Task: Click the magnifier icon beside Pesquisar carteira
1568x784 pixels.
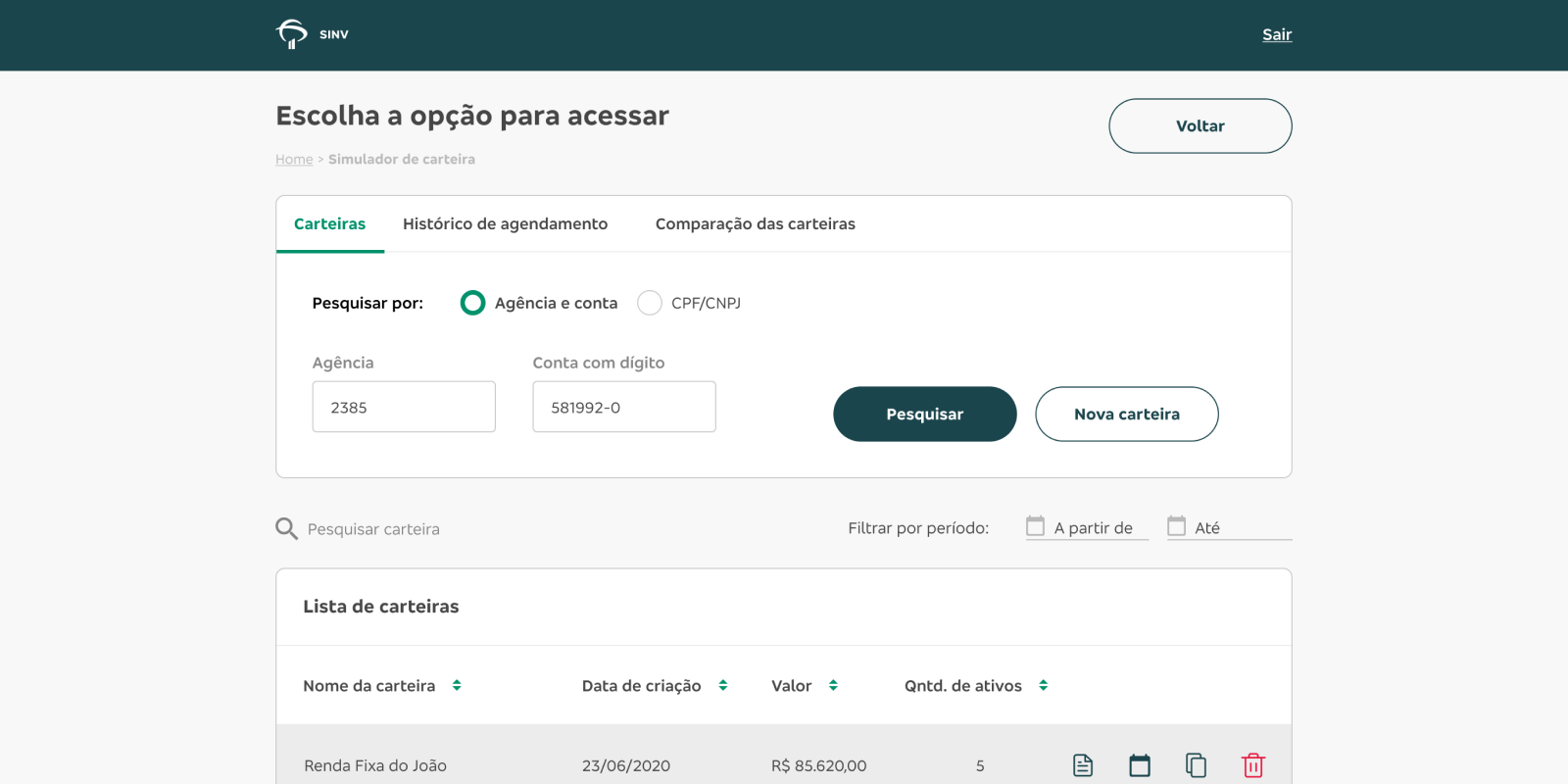Action: click(286, 529)
